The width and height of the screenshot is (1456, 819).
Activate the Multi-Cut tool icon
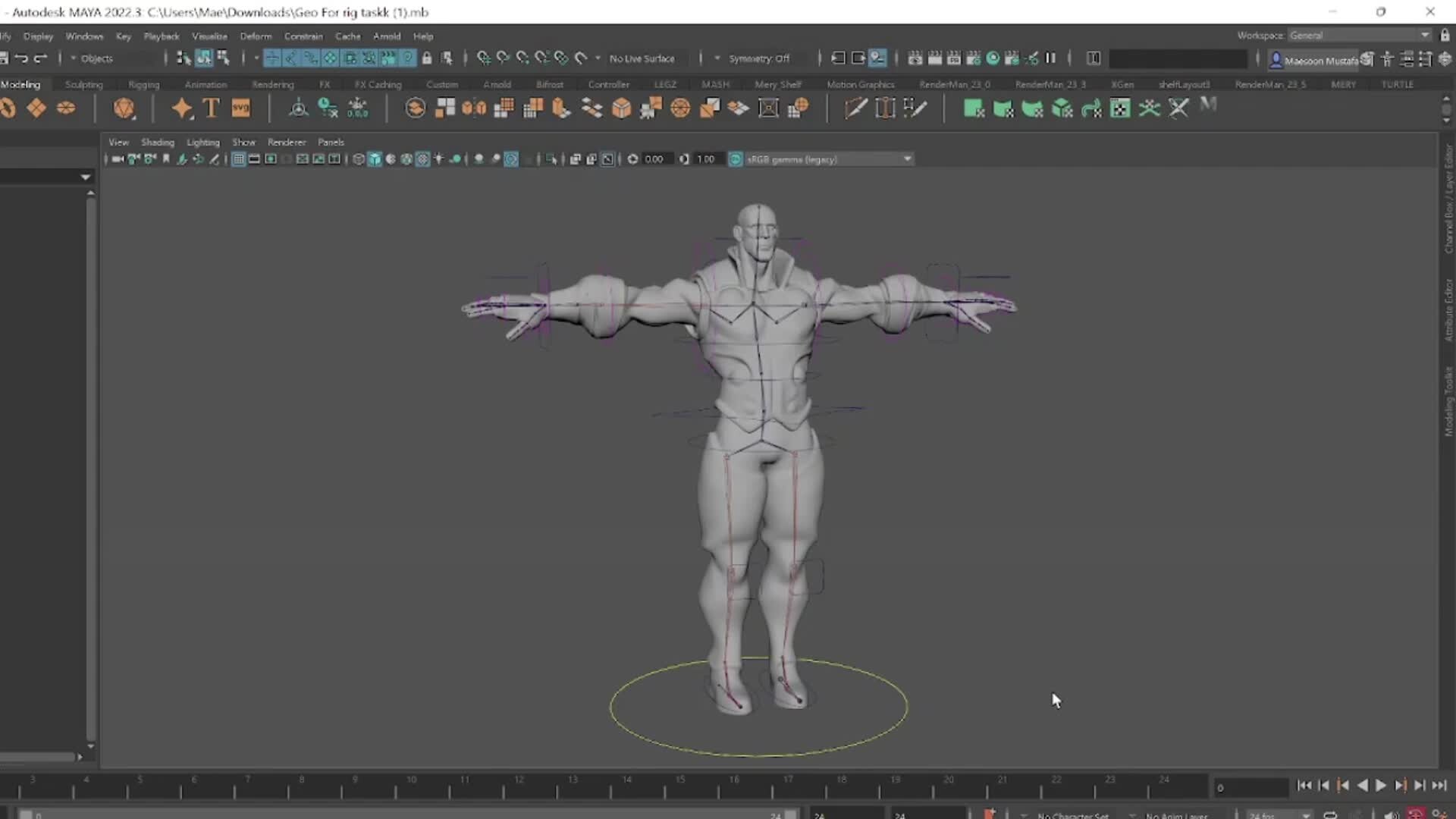click(855, 108)
